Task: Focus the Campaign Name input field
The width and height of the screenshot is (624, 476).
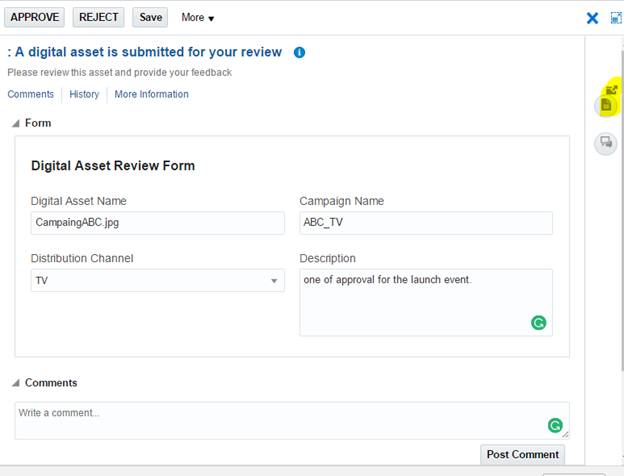Action: (x=425, y=223)
